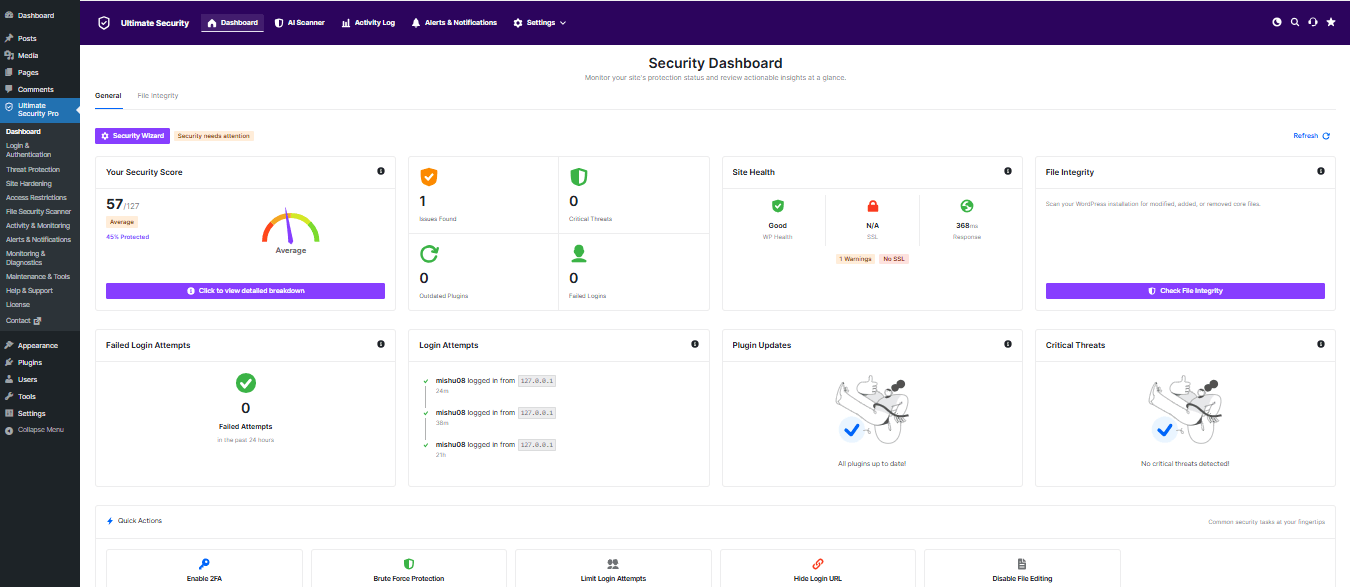Screen dimensions: 1350x587
Task: Open Threat Protection in the sidebar menu
Action: 33,169
